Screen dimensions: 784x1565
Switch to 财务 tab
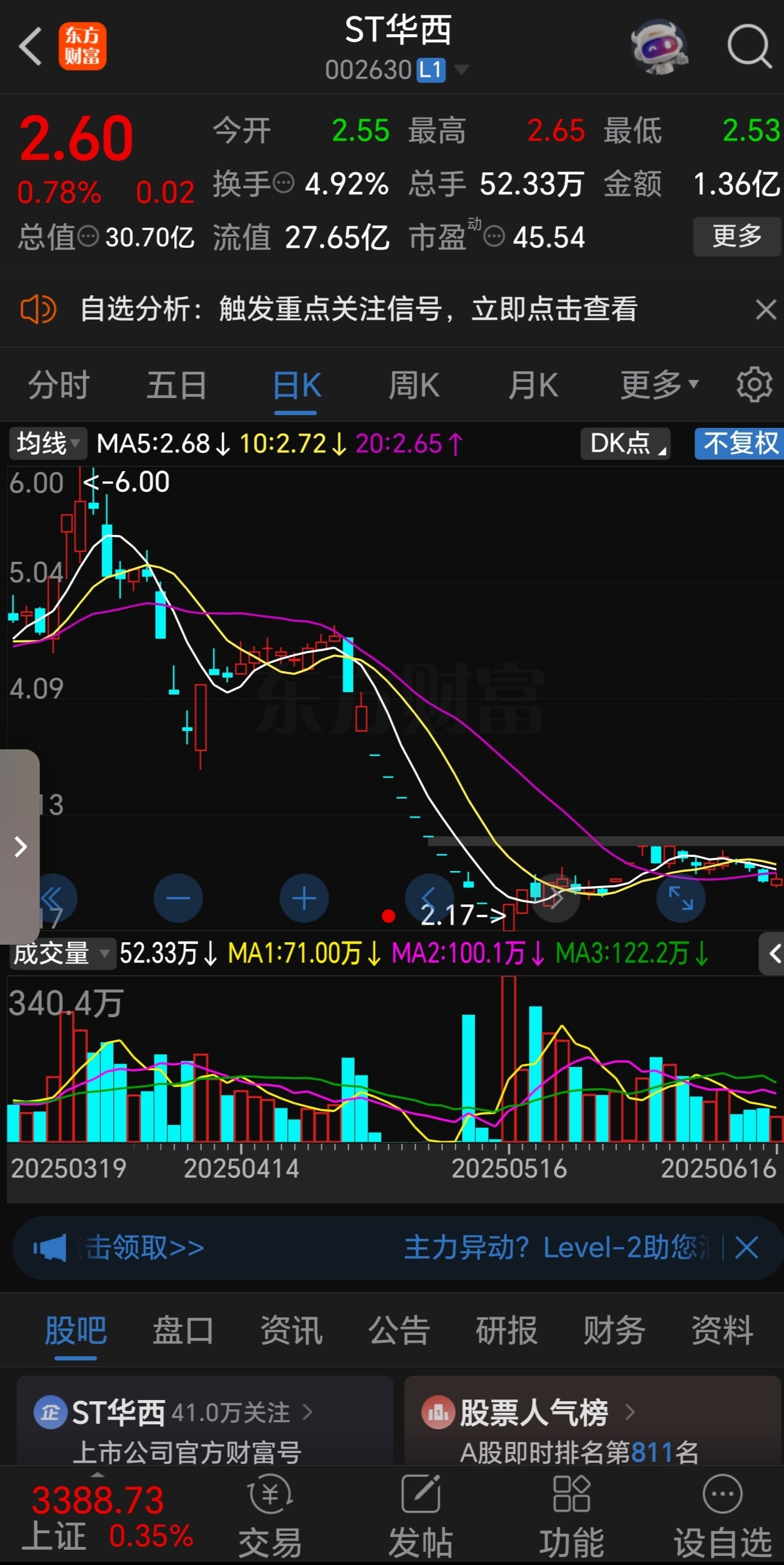pyautogui.click(x=615, y=1330)
